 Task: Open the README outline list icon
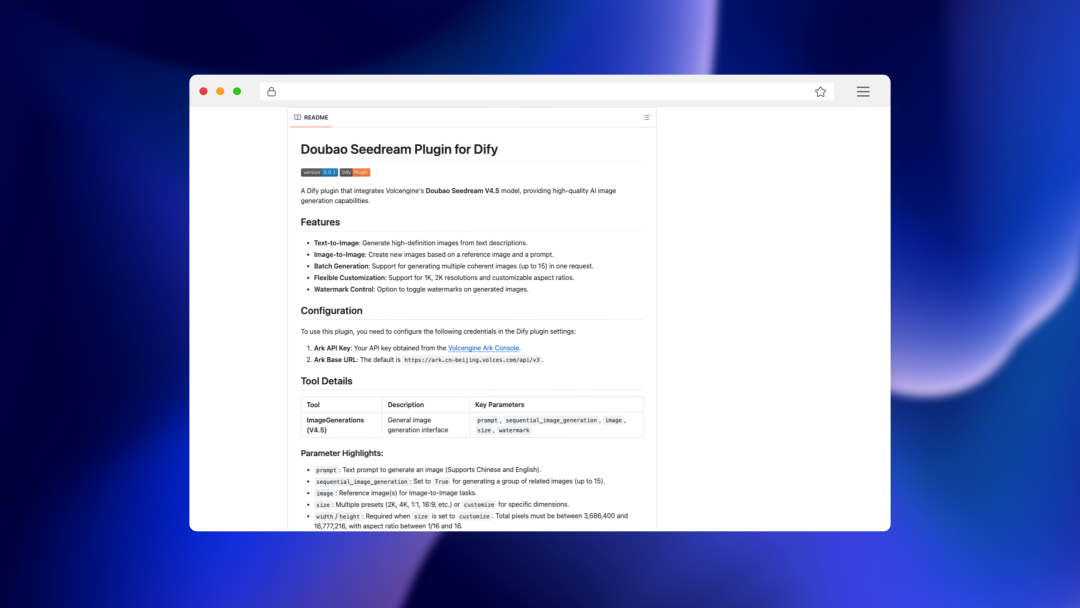[x=646, y=118]
